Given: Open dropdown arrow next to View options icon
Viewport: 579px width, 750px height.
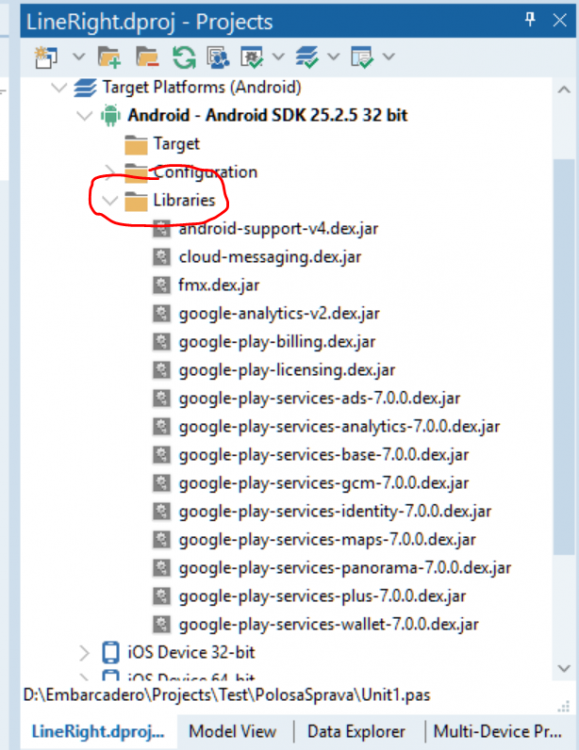Looking at the screenshot, I should (x=389, y=57).
